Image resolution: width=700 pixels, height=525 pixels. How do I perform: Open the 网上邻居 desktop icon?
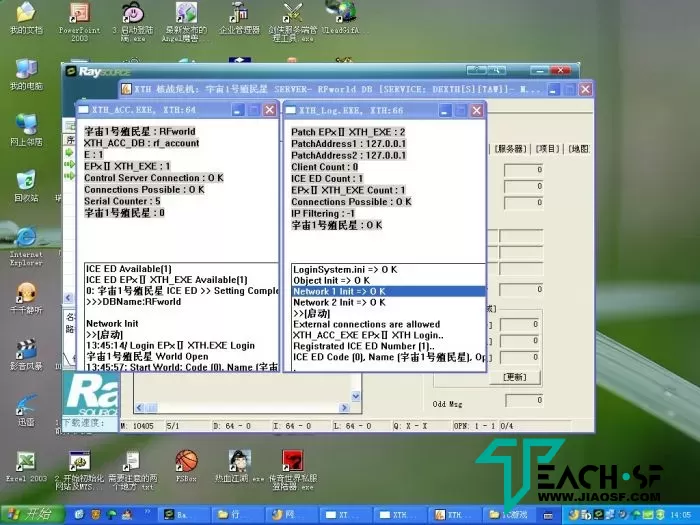(x=26, y=130)
